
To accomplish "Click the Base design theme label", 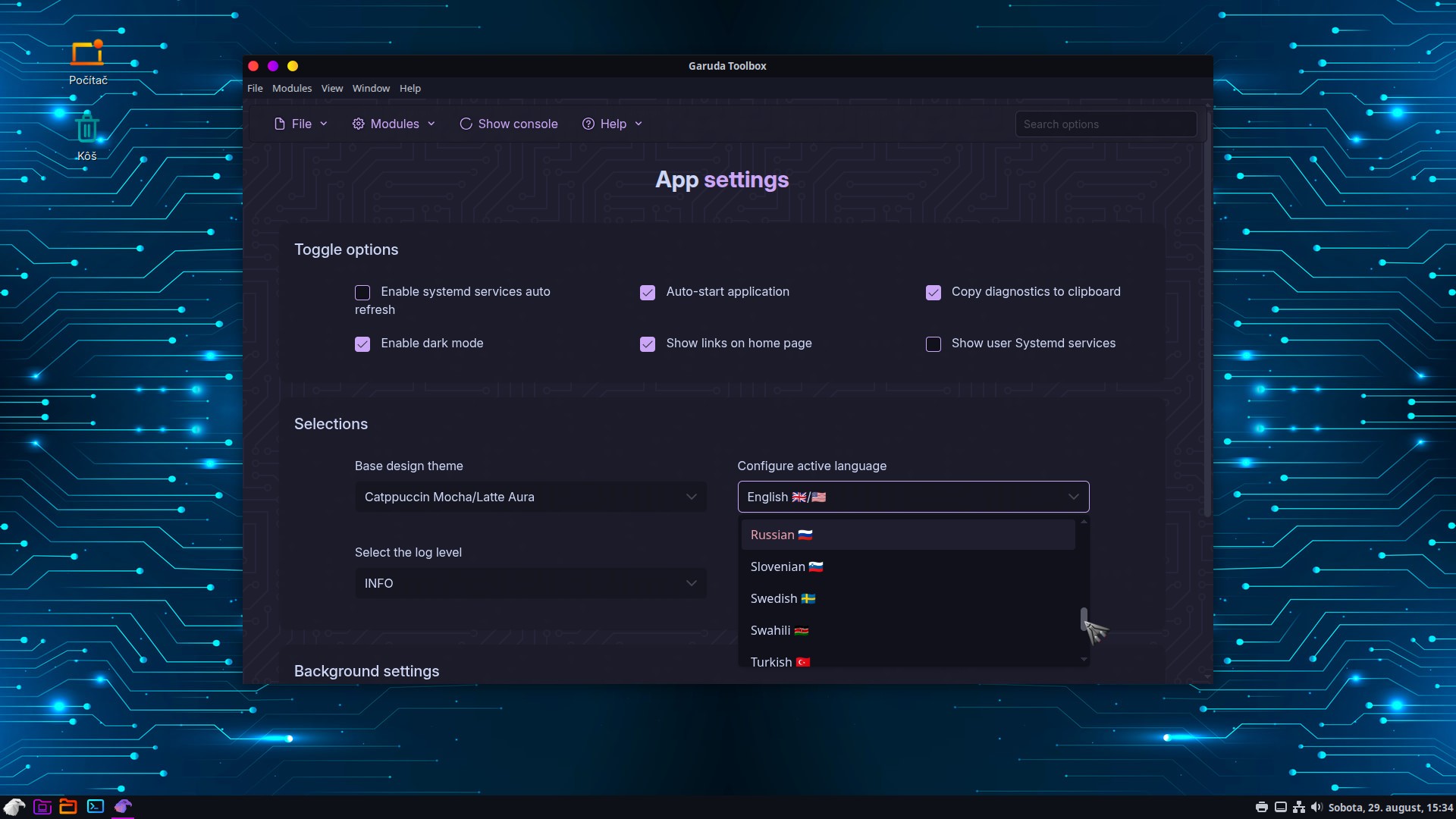I will 409,466.
